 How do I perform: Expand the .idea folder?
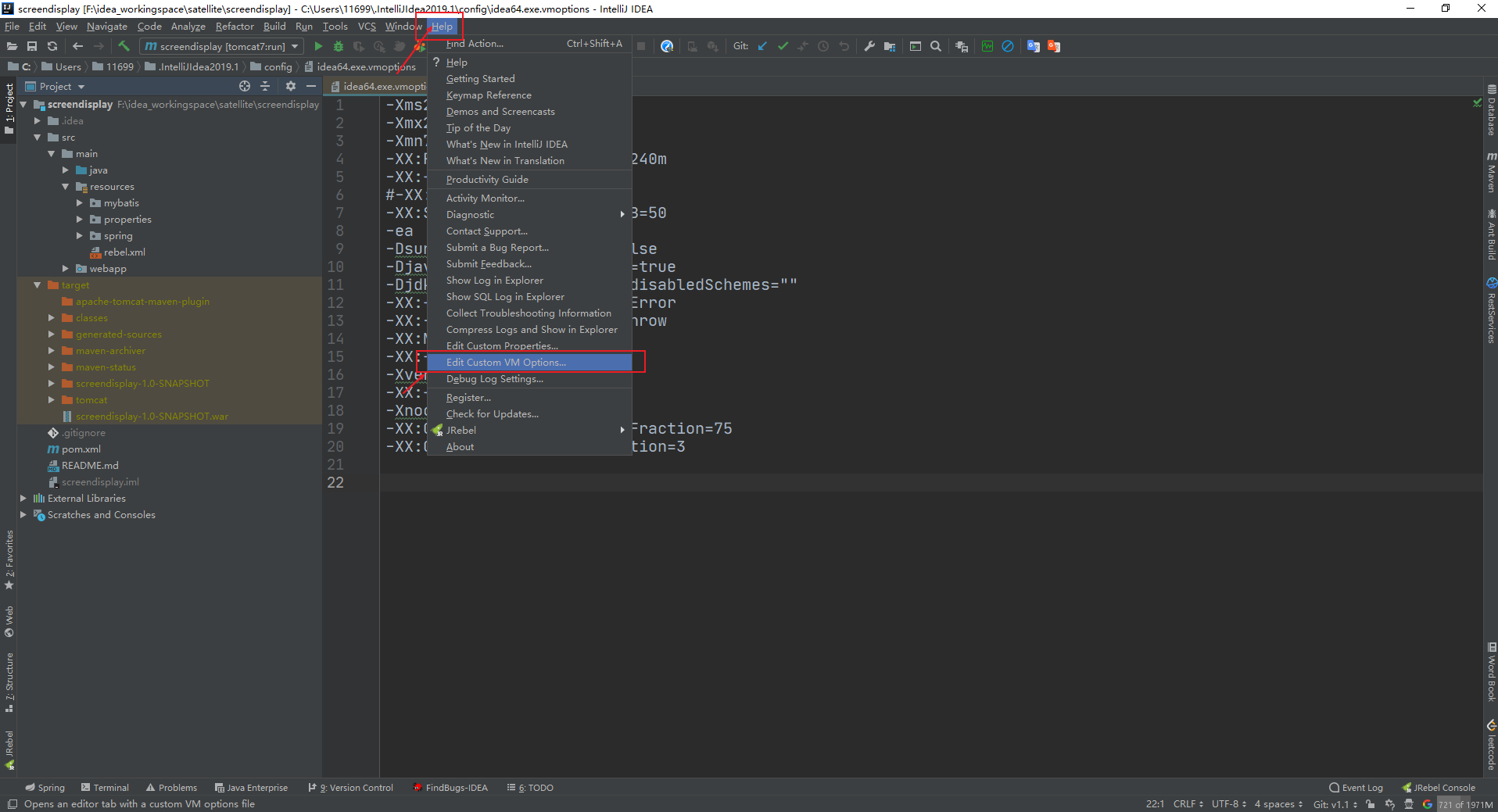37,121
